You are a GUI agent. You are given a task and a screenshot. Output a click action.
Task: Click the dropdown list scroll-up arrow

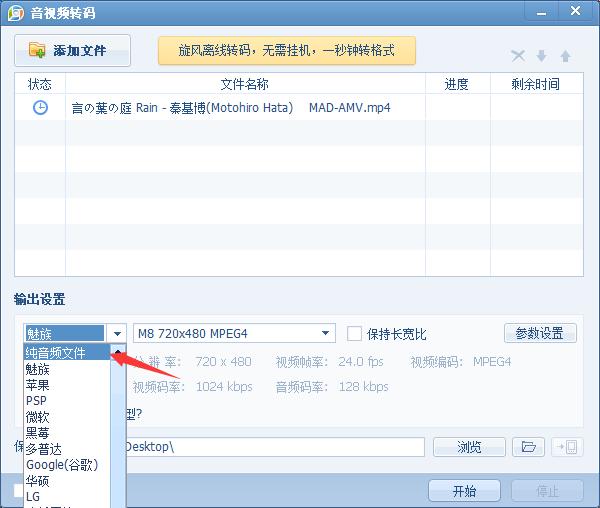coord(118,351)
